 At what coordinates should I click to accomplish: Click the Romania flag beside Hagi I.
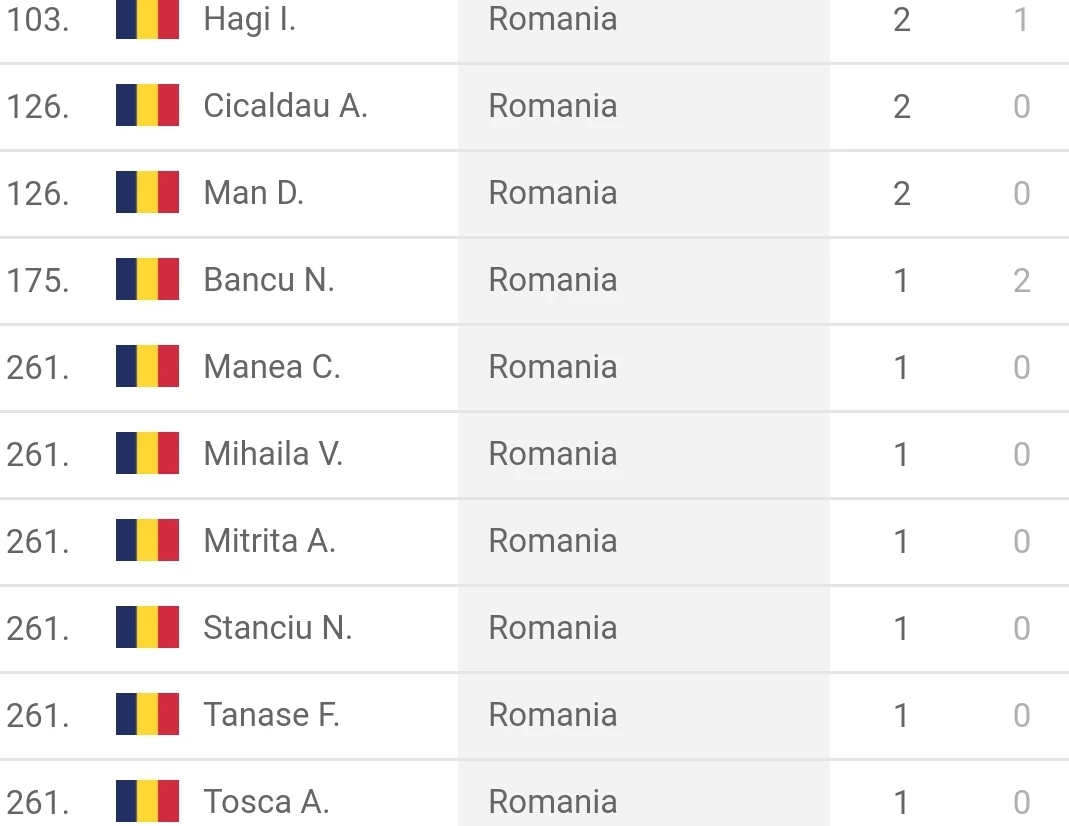147,19
